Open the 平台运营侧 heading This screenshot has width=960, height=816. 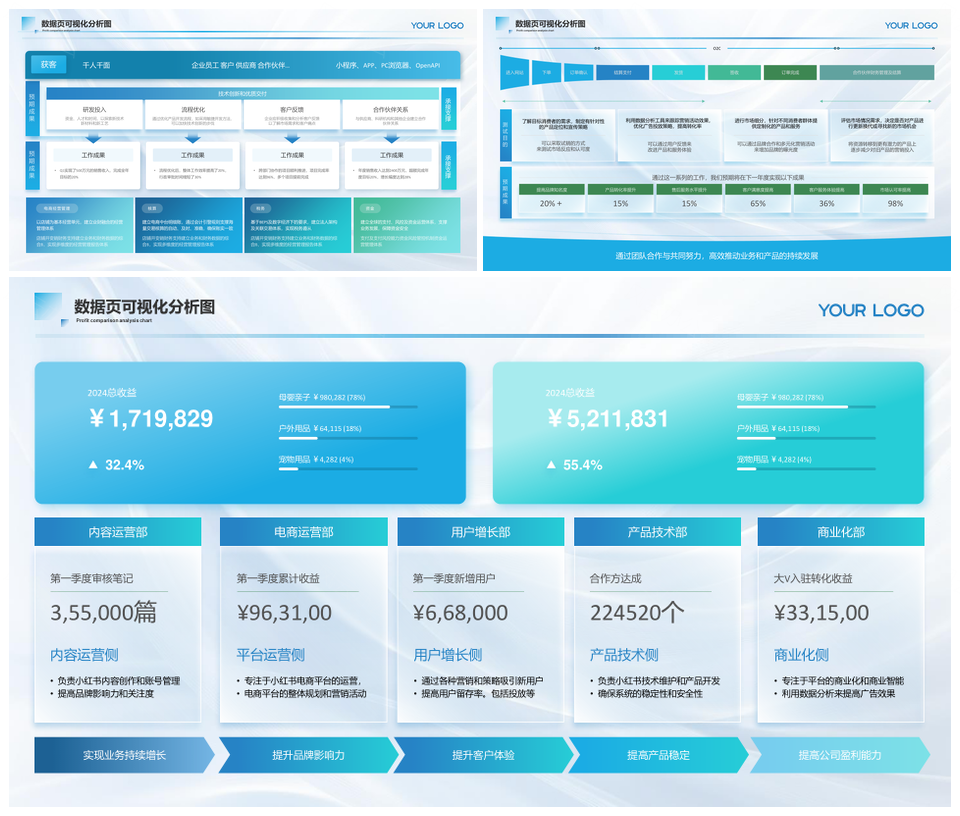pos(271,655)
